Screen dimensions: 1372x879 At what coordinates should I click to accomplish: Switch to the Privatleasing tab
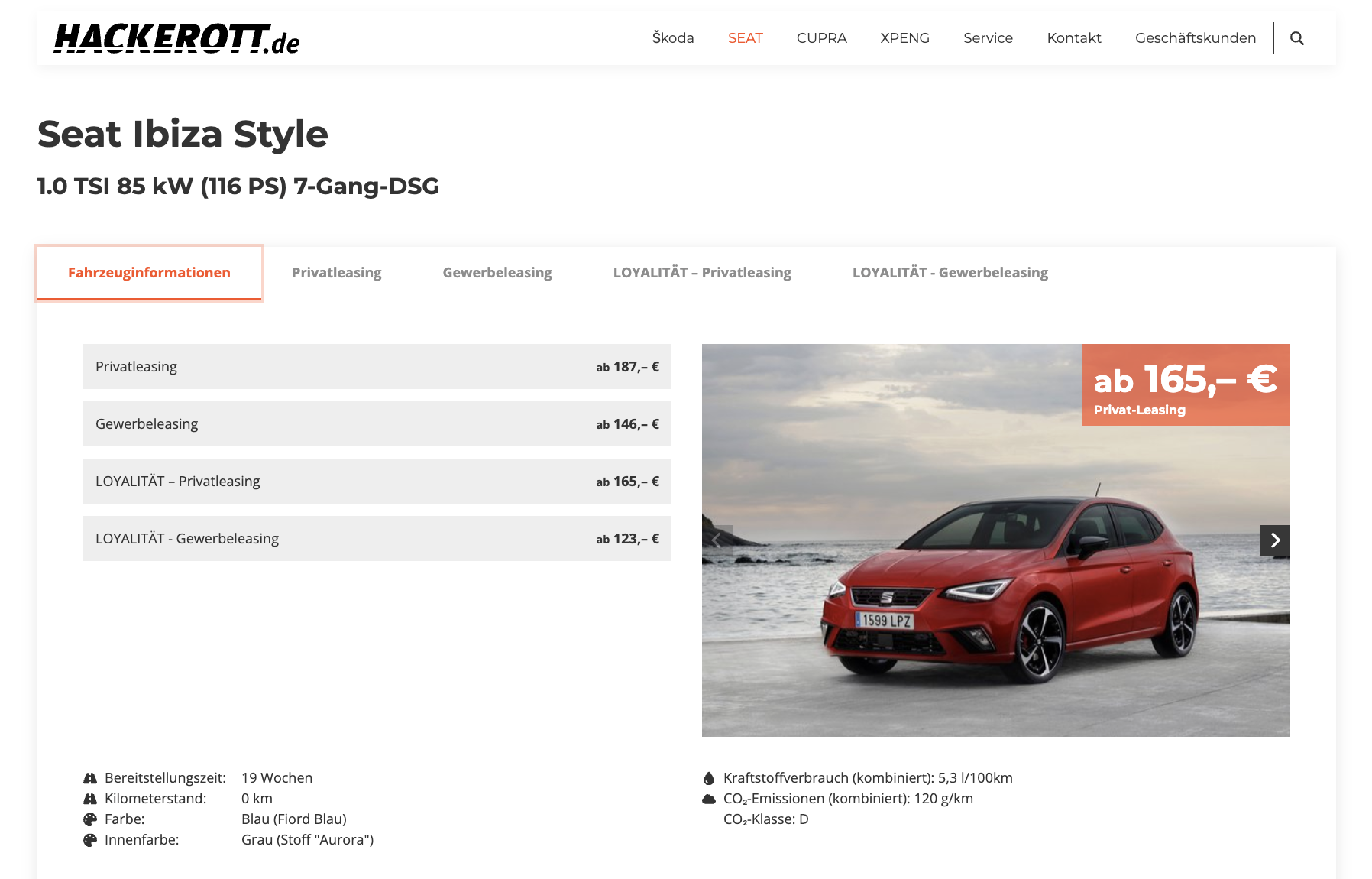336,273
